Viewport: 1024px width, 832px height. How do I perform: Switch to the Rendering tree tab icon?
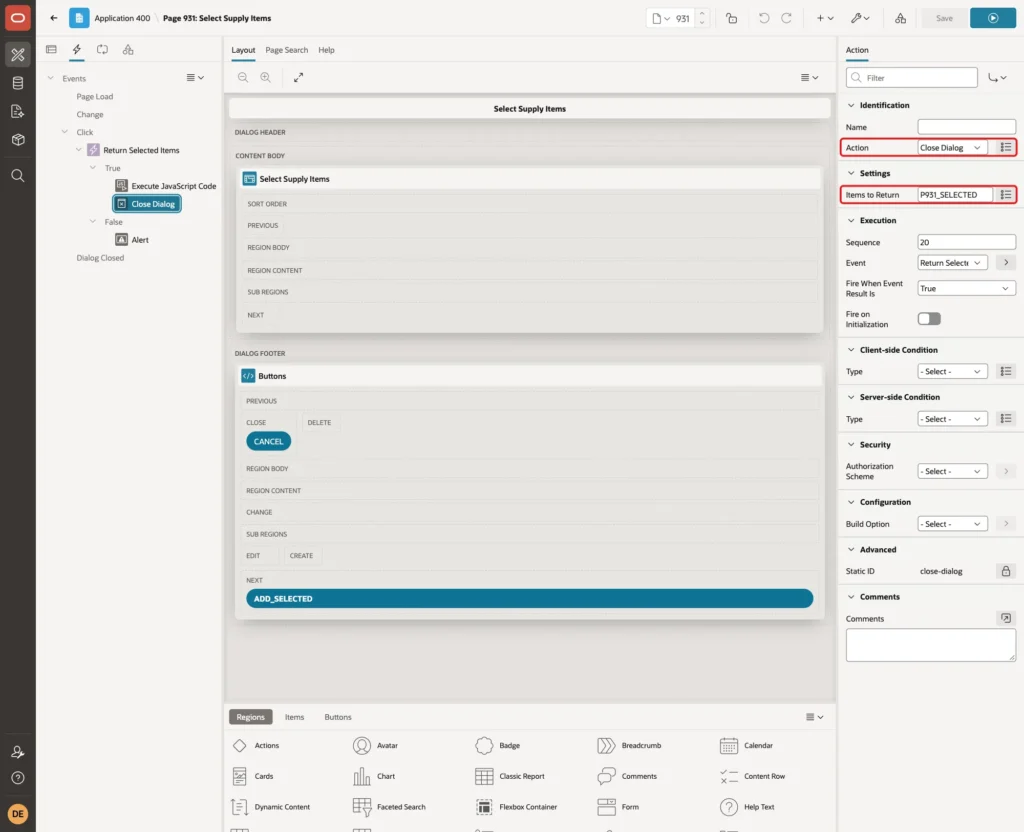[x=51, y=49]
